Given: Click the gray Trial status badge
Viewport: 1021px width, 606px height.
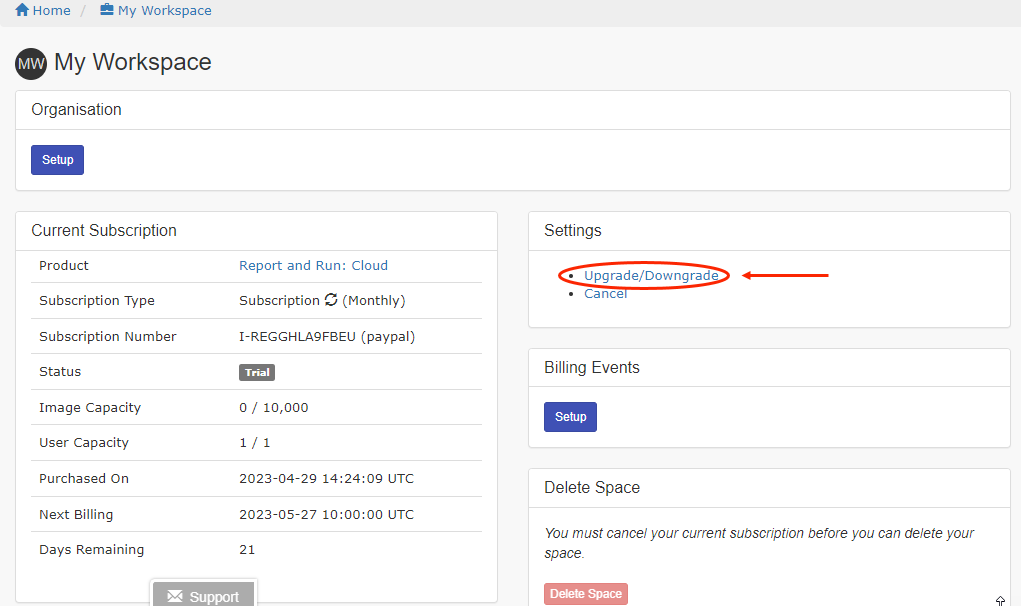Looking at the screenshot, I should pos(257,372).
